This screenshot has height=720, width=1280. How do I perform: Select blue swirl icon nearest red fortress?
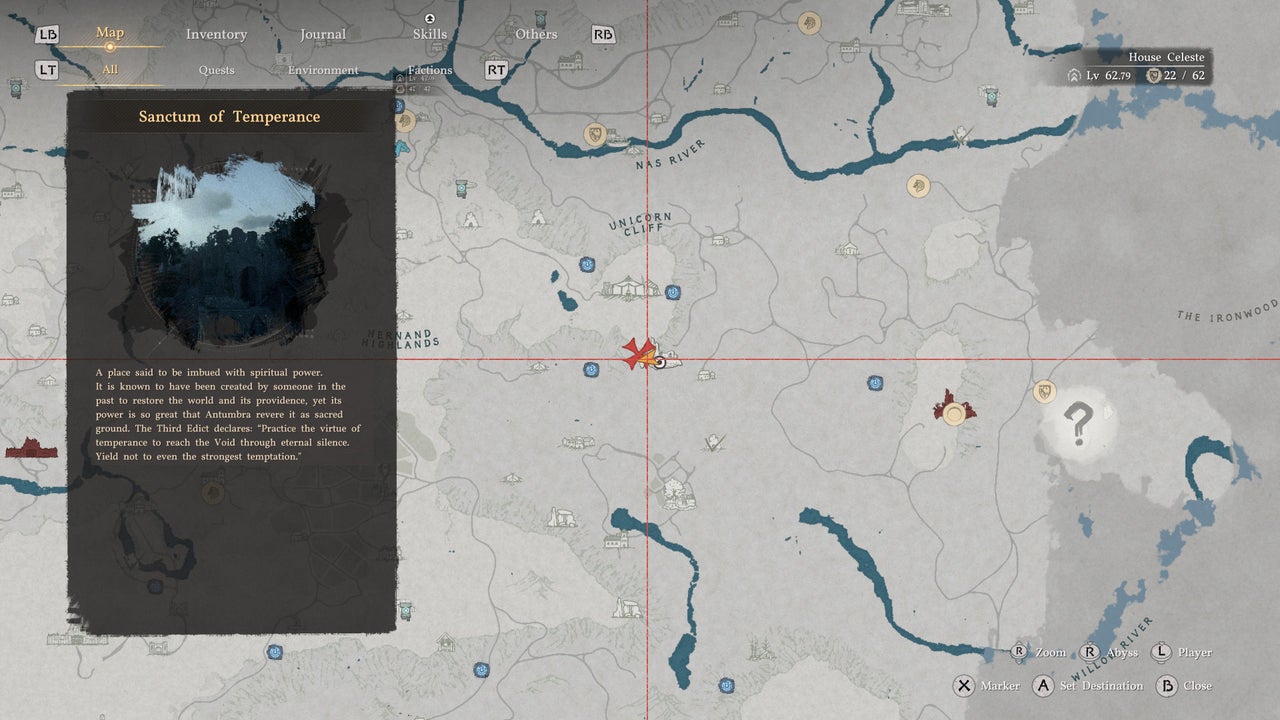(876, 382)
